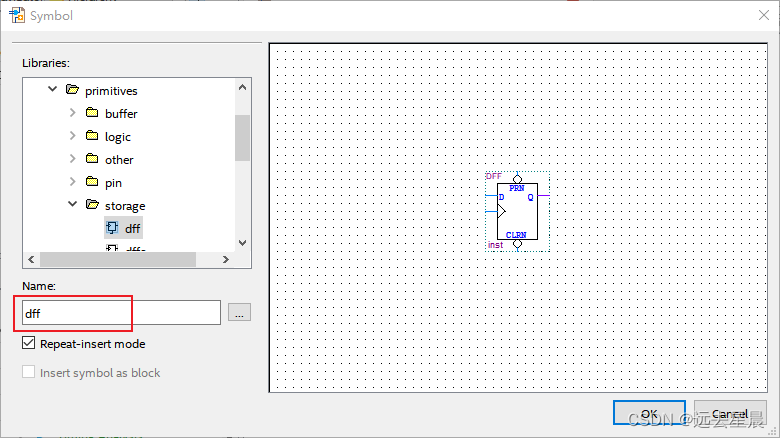Toggle Repeat-insert mode checkbox
Viewport: 780px width, 438px height.
click(28, 343)
